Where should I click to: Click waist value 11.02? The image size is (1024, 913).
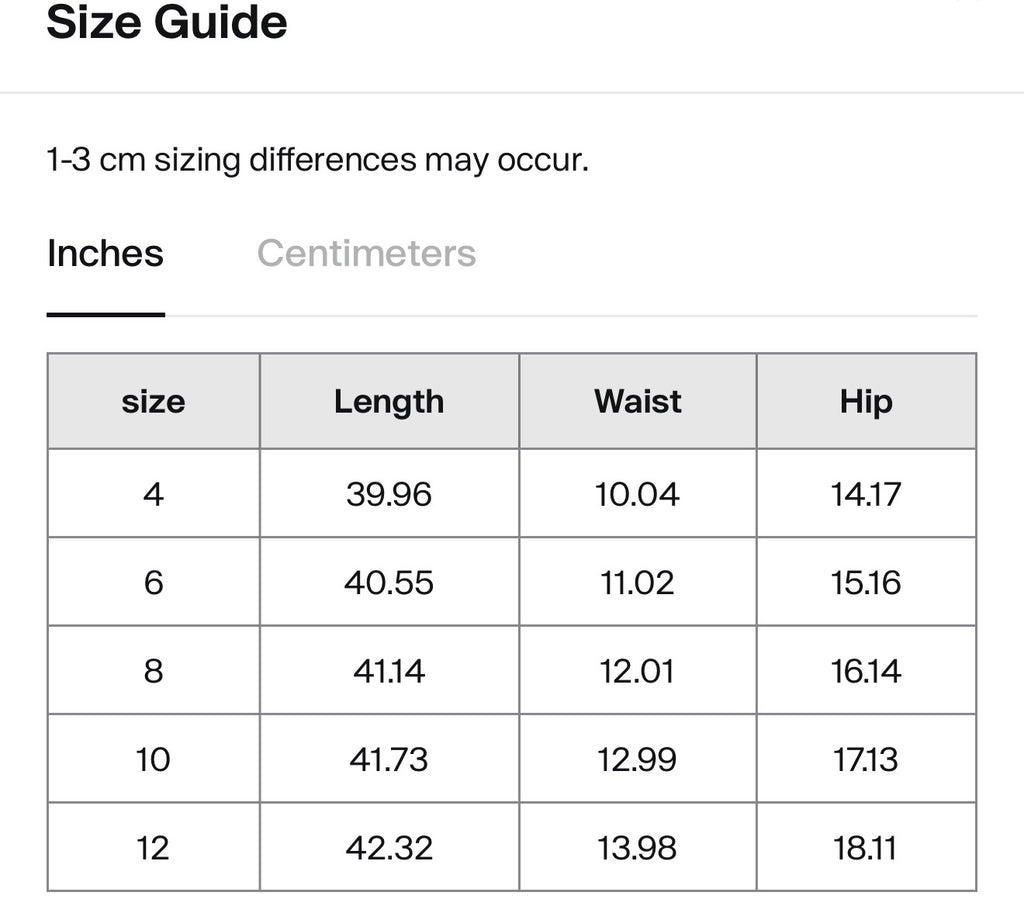pos(637,582)
